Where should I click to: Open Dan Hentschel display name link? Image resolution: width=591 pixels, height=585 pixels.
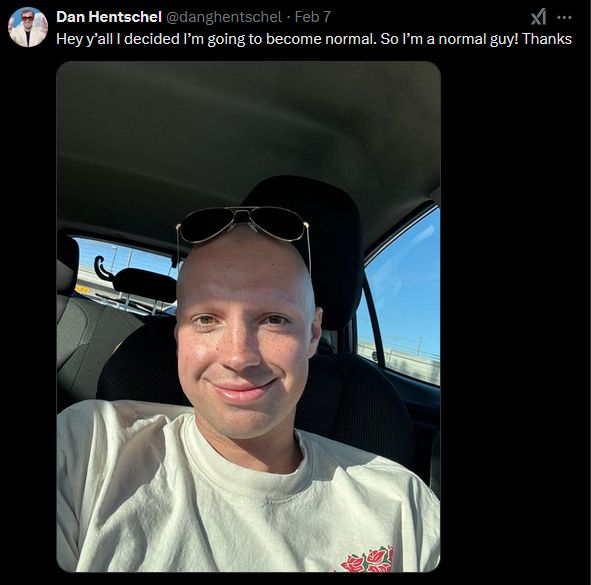click(109, 17)
